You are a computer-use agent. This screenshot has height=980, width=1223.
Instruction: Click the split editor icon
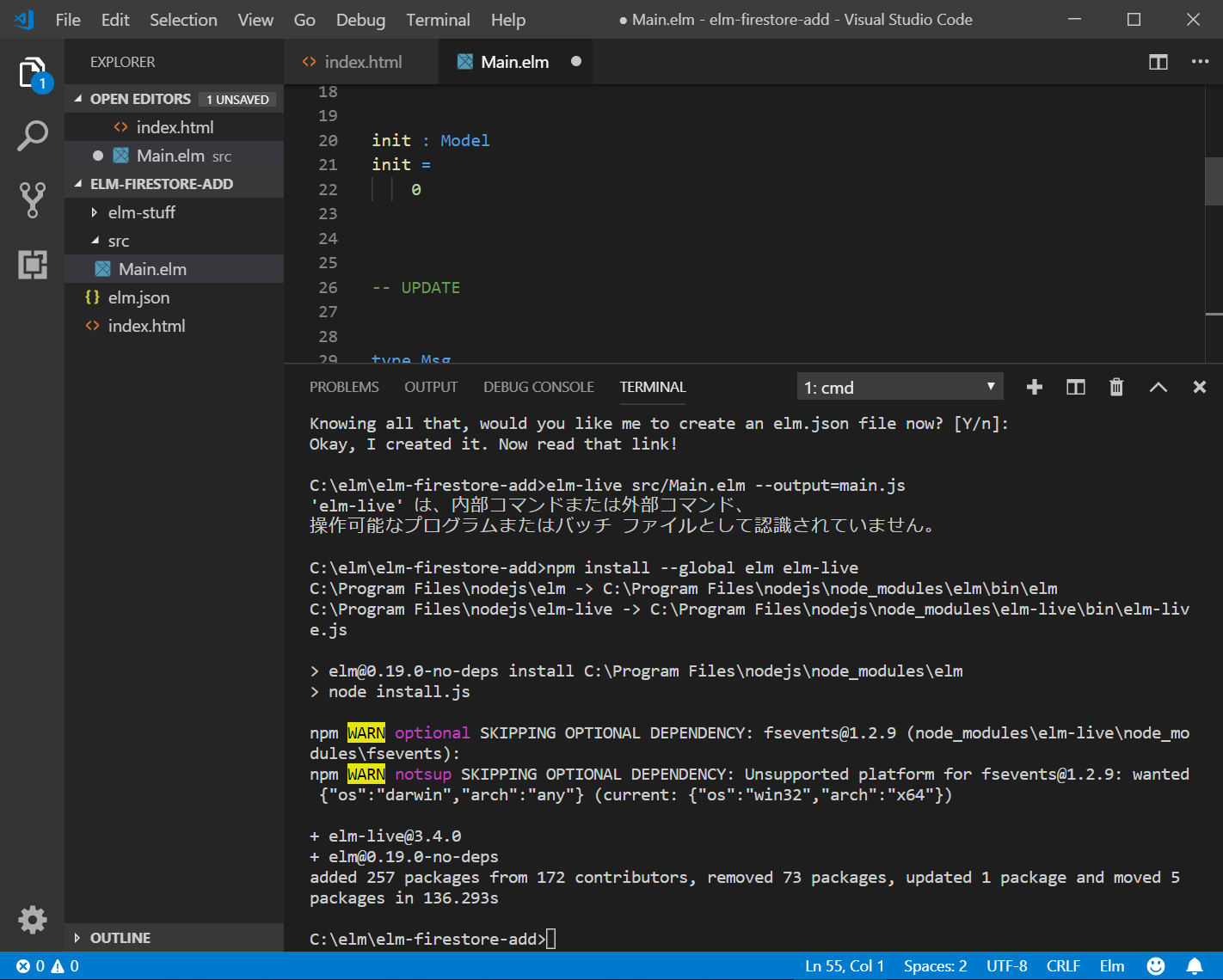[1158, 62]
